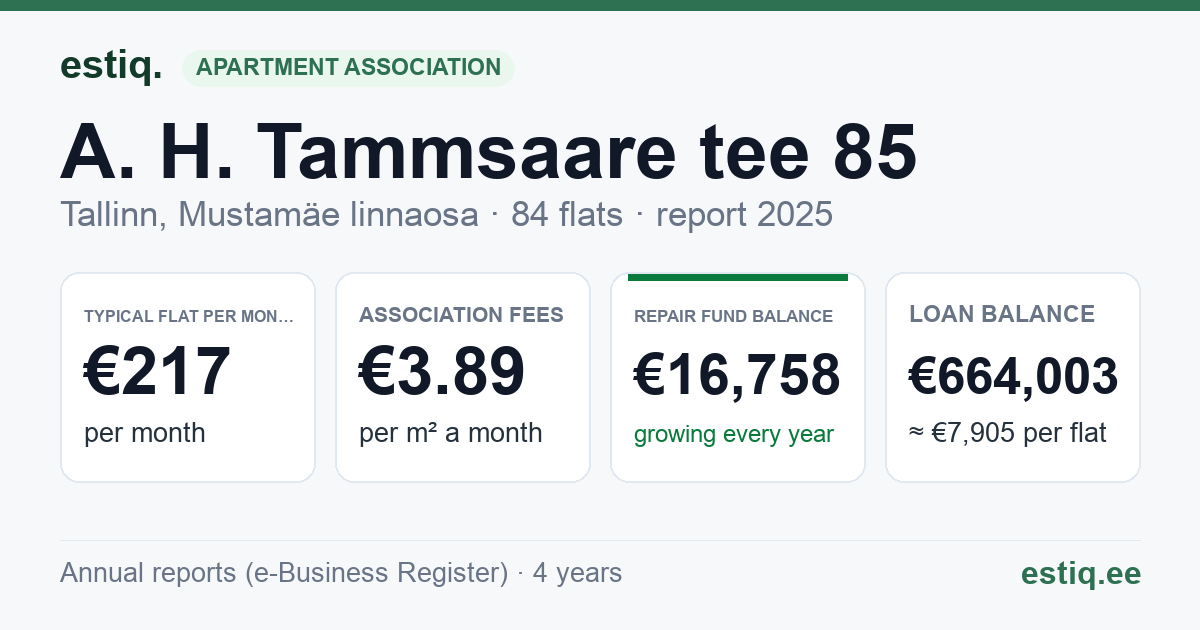Open the Repair Fund Balance card
The height and width of the screenshot is (630, 1200).
(x=738, y=377)
